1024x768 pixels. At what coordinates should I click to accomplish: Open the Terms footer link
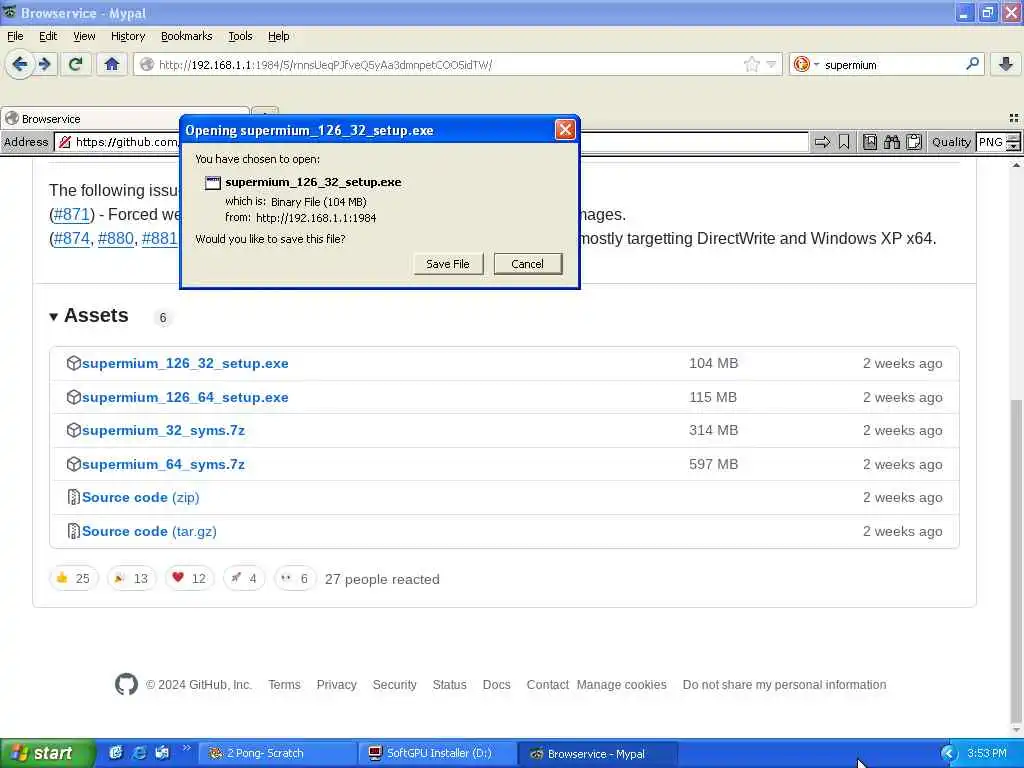click(x=284, y=684)
